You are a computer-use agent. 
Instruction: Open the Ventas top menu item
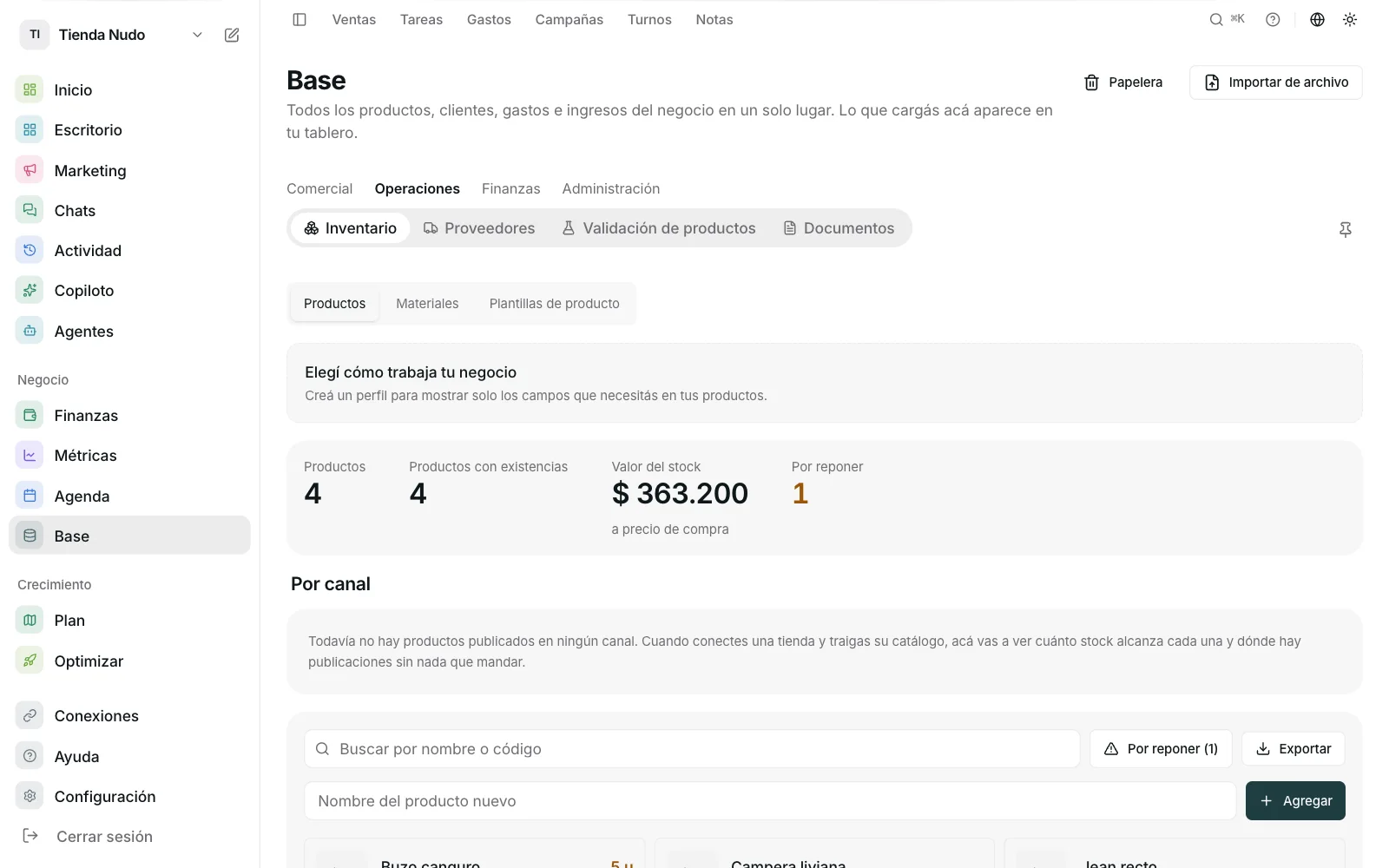(x=354, y=19)
